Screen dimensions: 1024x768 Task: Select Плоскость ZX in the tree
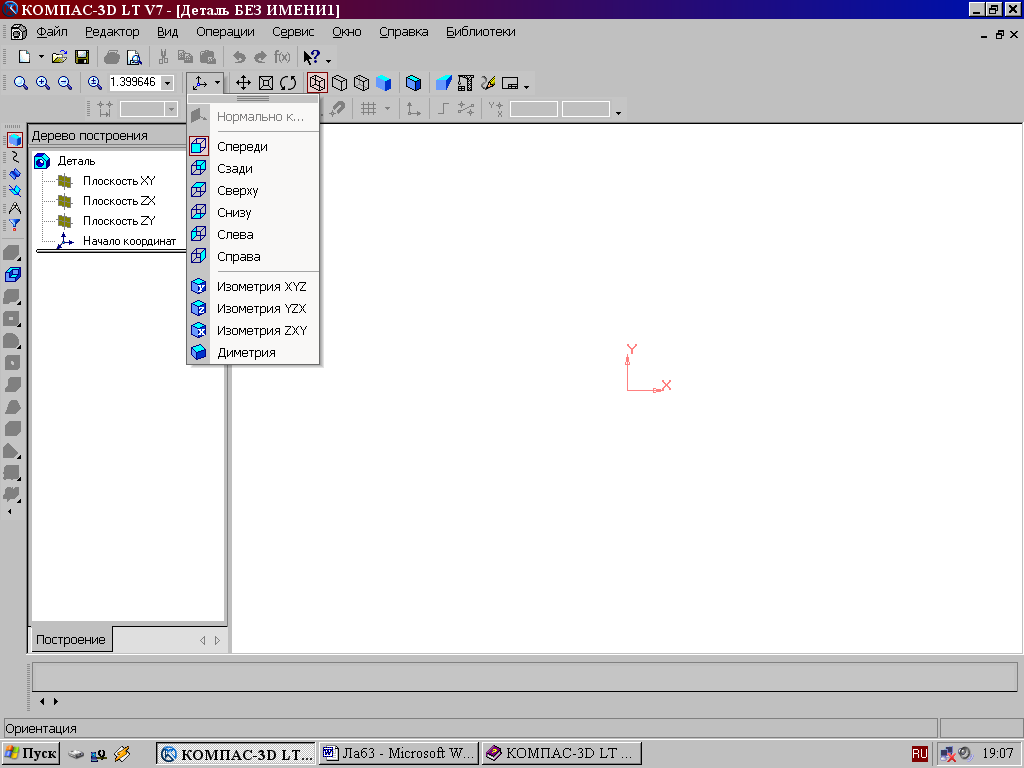pos(119,201)
